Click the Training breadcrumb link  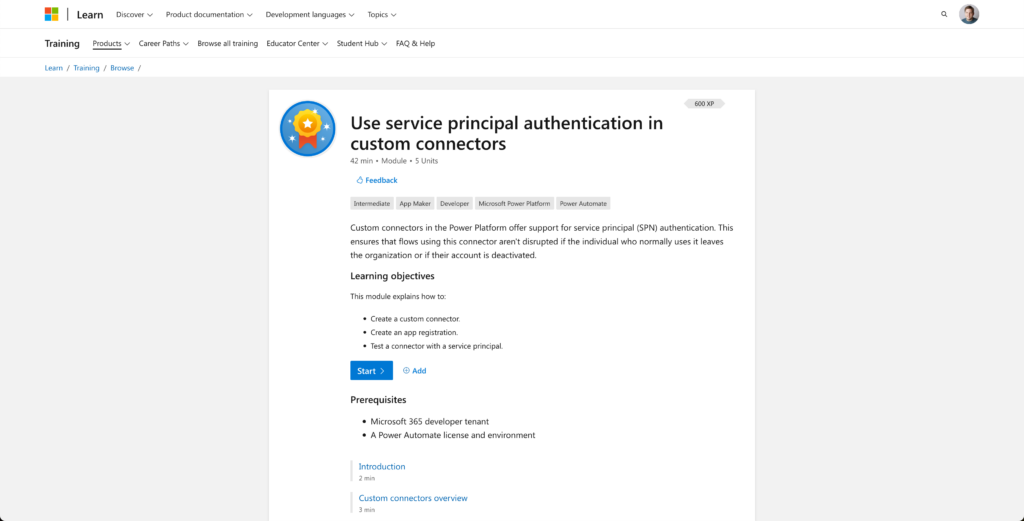[x=86, y=68]
